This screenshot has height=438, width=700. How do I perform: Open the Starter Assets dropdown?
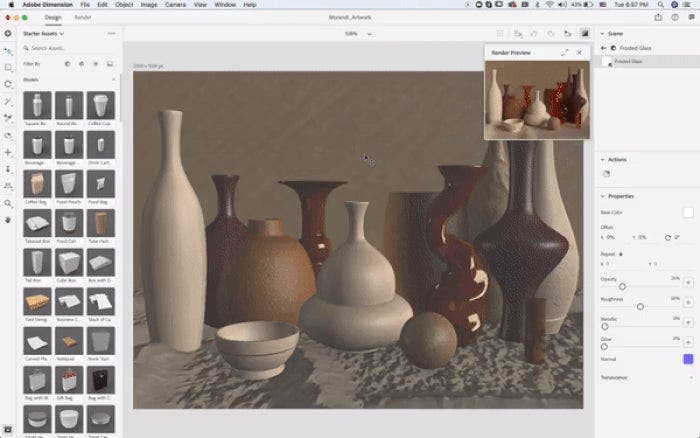[x=43, y=33]
